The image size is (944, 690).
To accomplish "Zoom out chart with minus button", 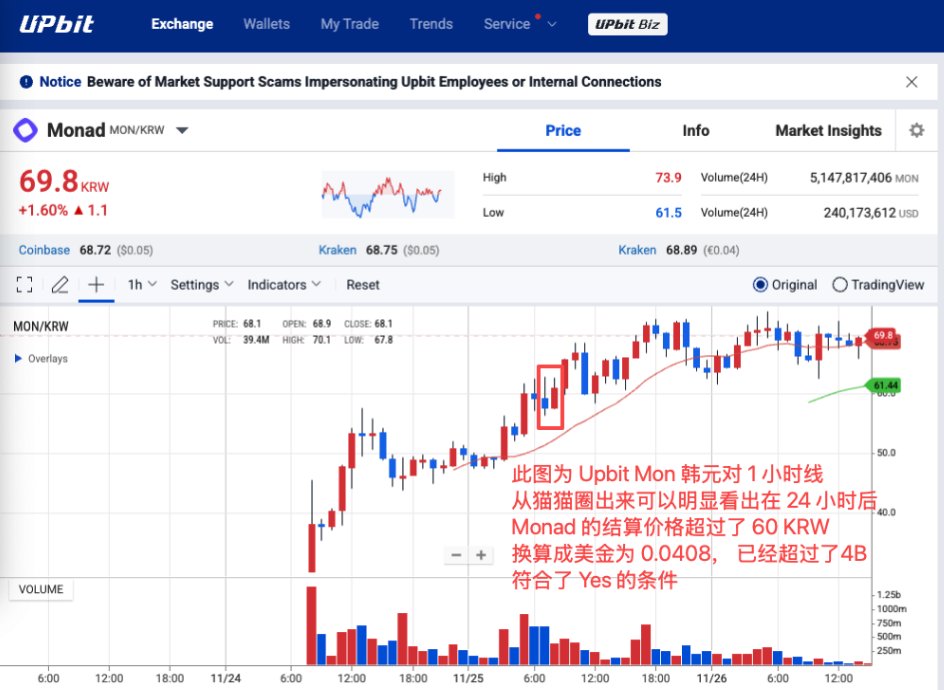I will coord(456,555).
